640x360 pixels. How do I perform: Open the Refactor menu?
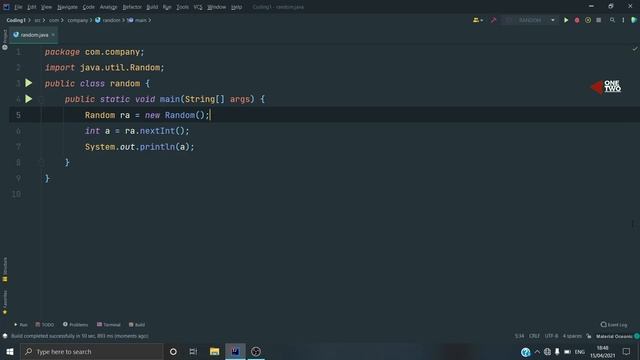click(132, 7)
